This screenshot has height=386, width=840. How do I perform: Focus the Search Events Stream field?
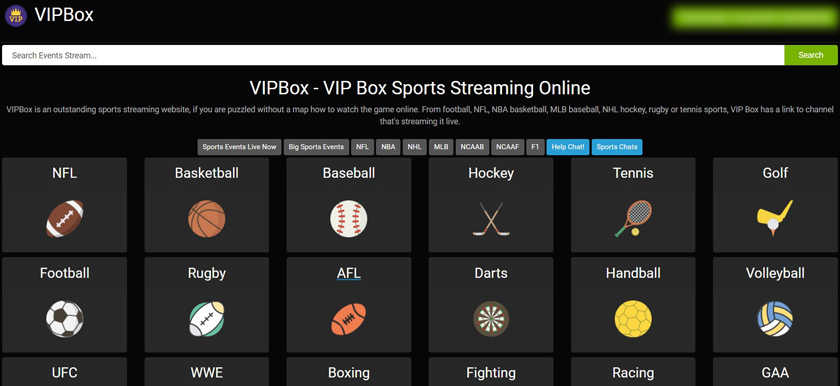coord(393,55)
